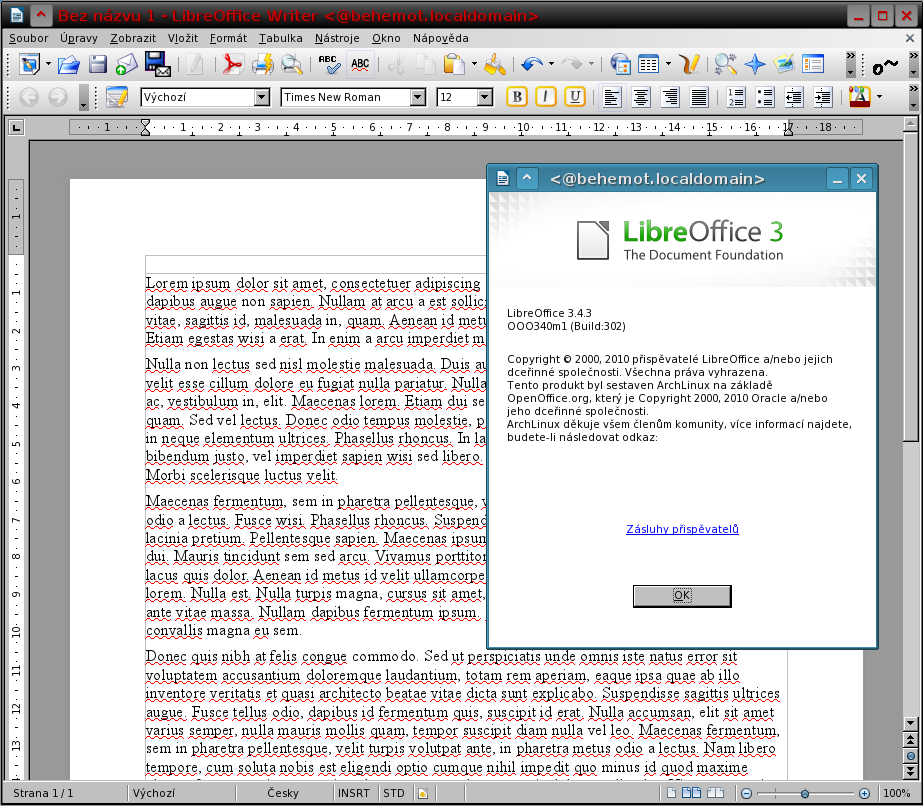923x806 pixels.
Task: Open the page preview with the magnifier
Action: pos(291,64)
